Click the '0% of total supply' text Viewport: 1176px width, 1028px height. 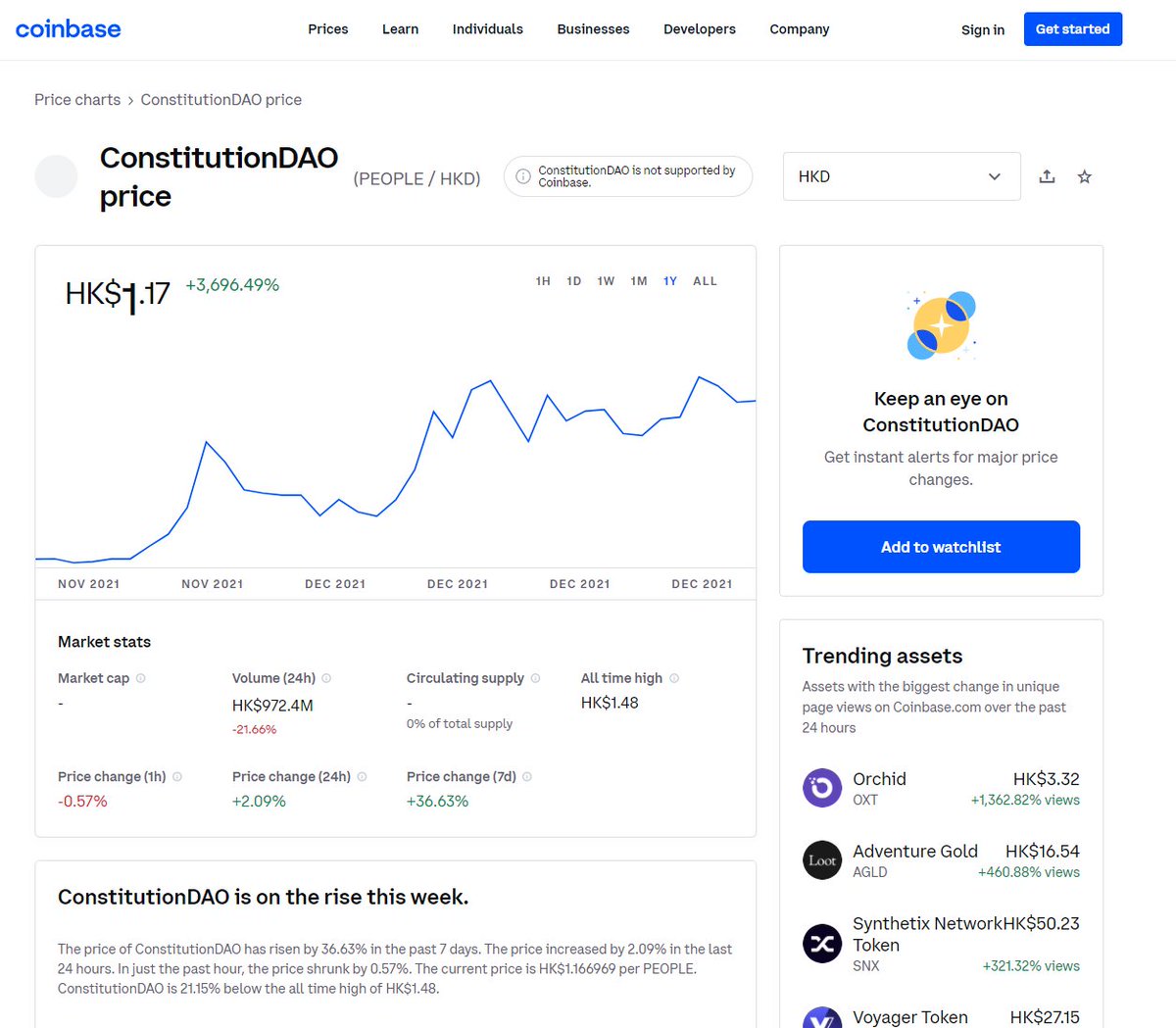(460, 724)
